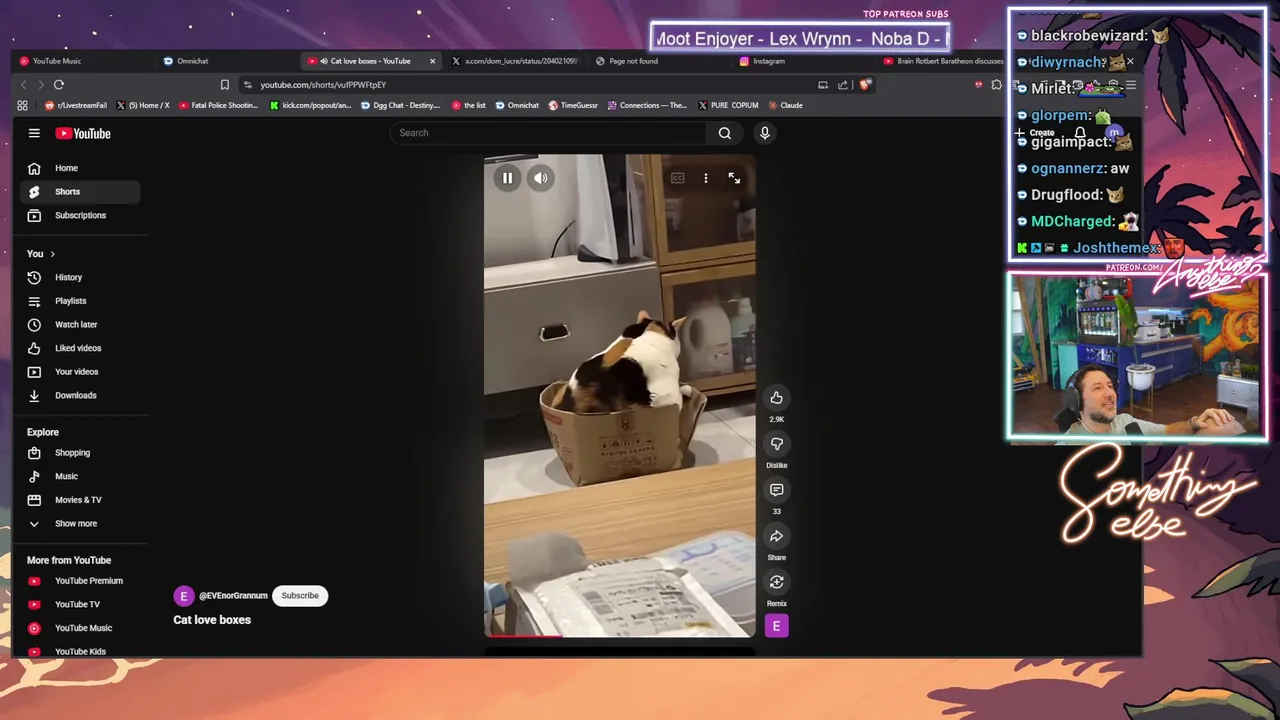The height and width of the screenshot is (720, 1280).
Task: Share the Short
Action: pyautogui.click(x=776, y=536)
